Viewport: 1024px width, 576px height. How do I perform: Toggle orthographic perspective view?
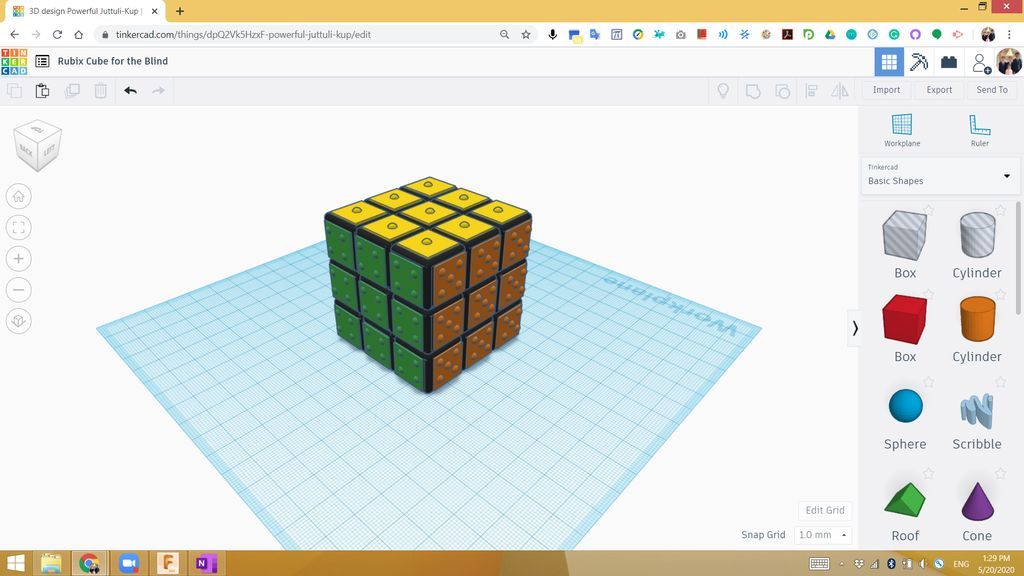coord(18,321)
